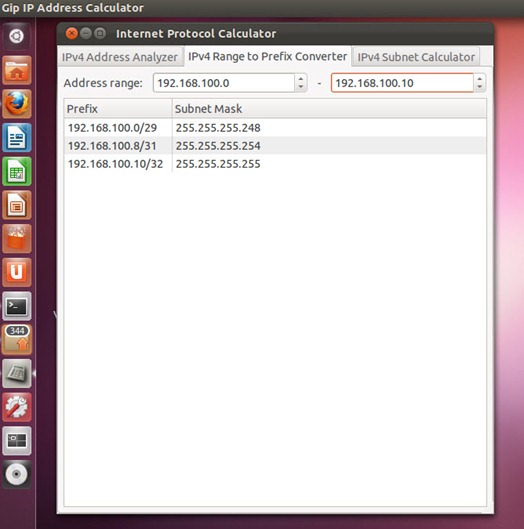
Task: Open the Workspace Switcher icon
Action: click(x=17, y=441)
